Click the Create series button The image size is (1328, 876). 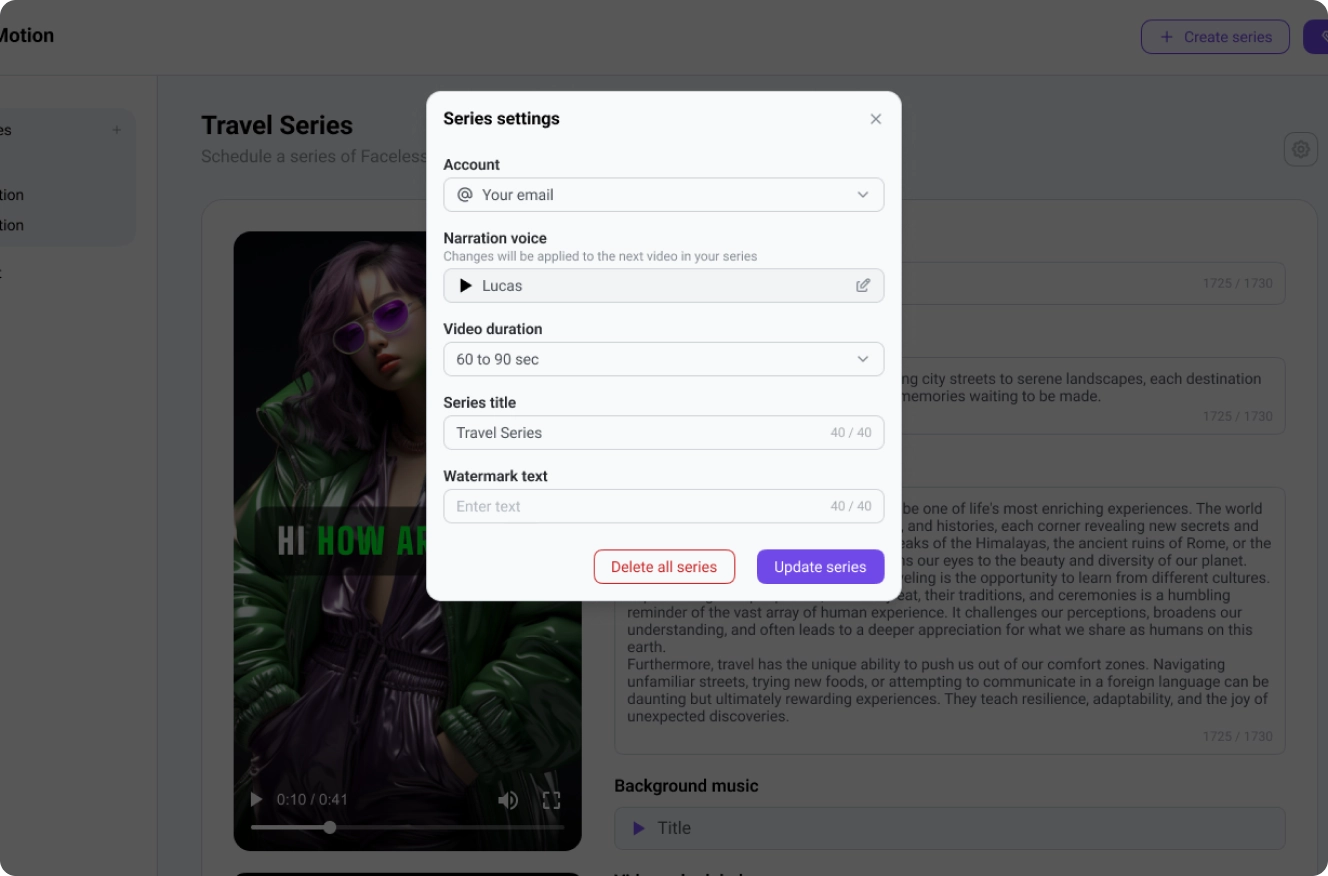click(x=1215, y=37)
